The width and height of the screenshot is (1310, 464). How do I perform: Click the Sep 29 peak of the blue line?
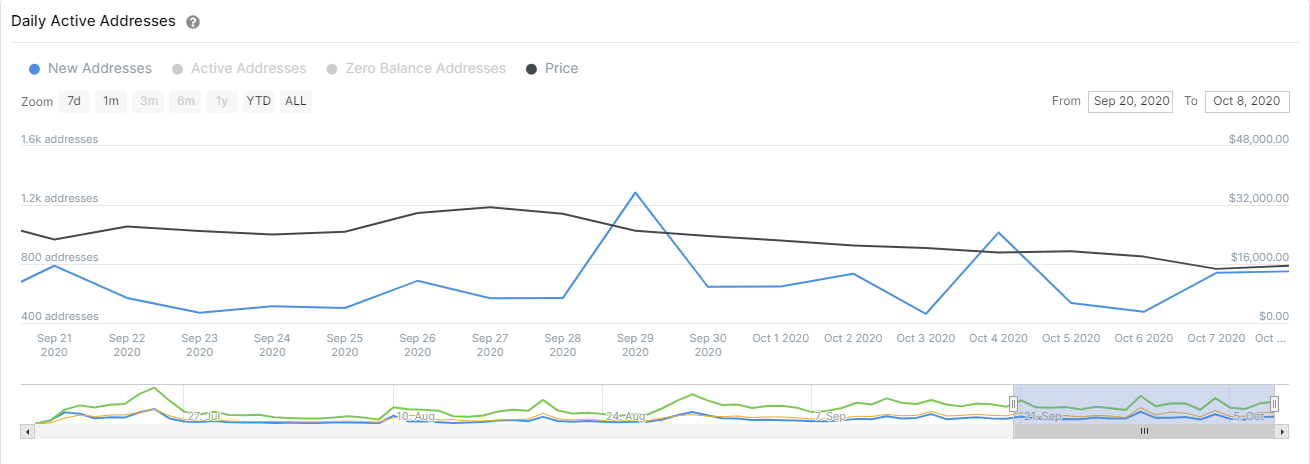635,192
